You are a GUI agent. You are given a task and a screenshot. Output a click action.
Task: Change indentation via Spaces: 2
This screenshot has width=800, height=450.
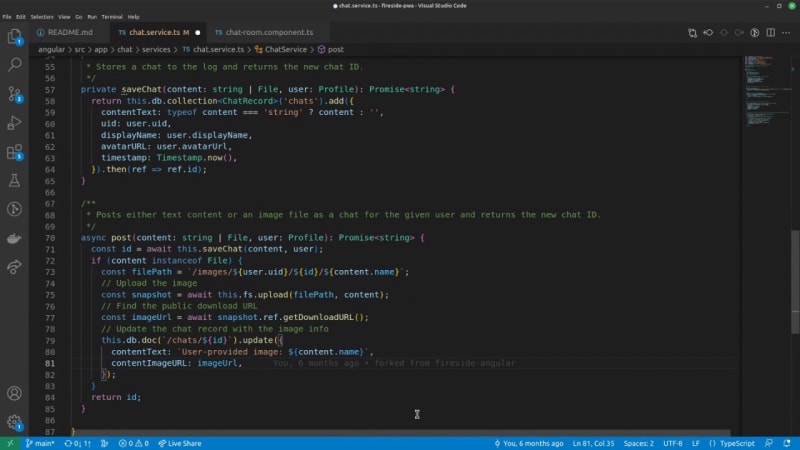638,443
